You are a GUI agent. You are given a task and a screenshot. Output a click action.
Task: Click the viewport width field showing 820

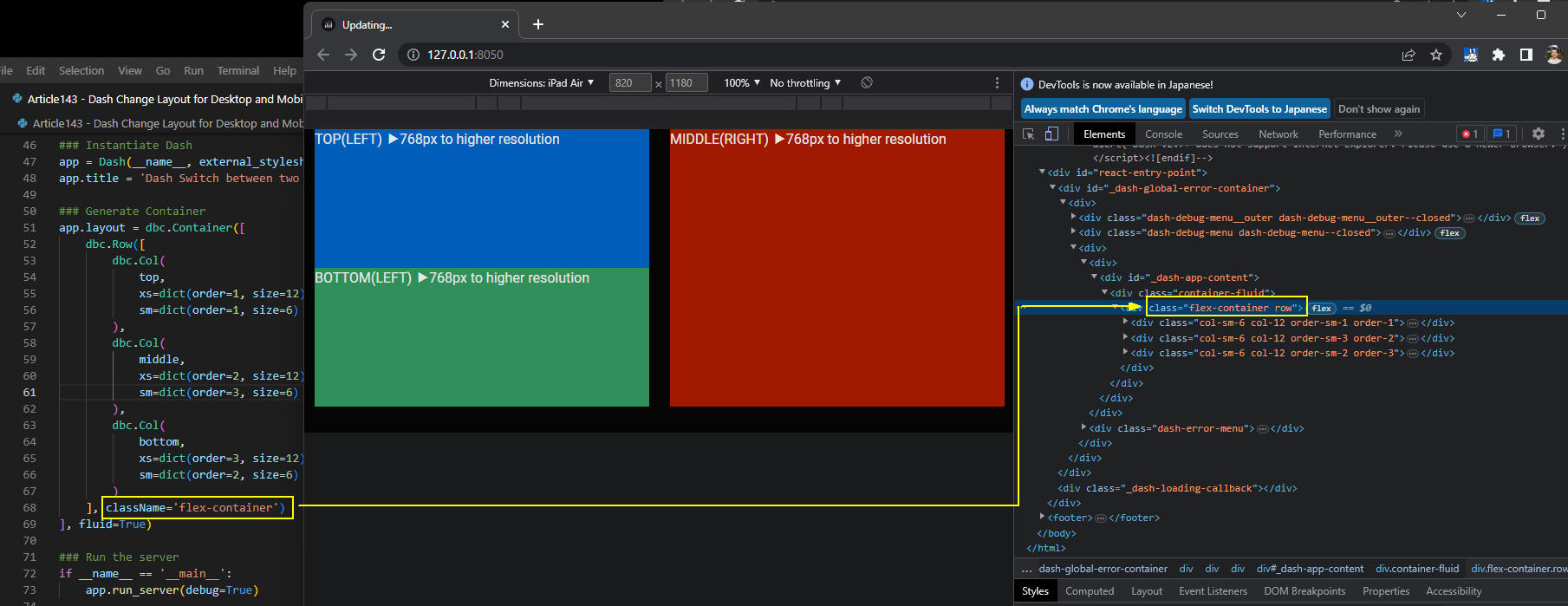tap(630, 83)
